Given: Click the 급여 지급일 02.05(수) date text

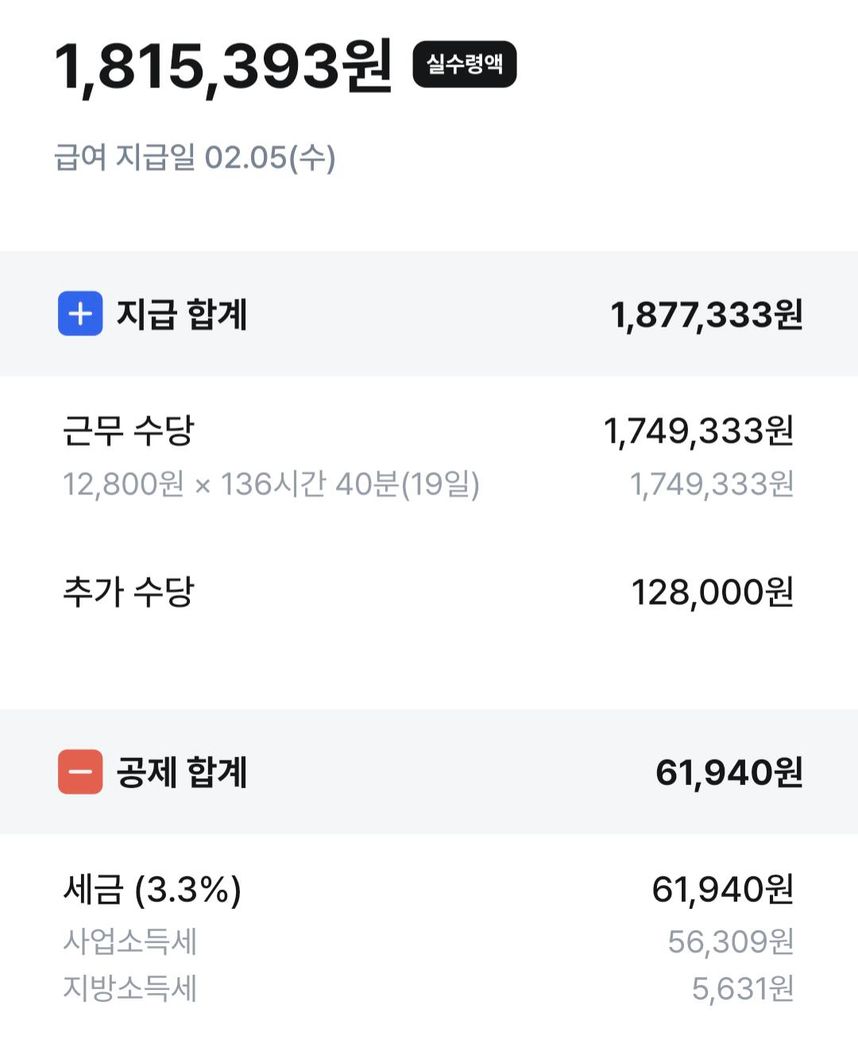Looking at the screenshot, I should (x=195, y=158).
